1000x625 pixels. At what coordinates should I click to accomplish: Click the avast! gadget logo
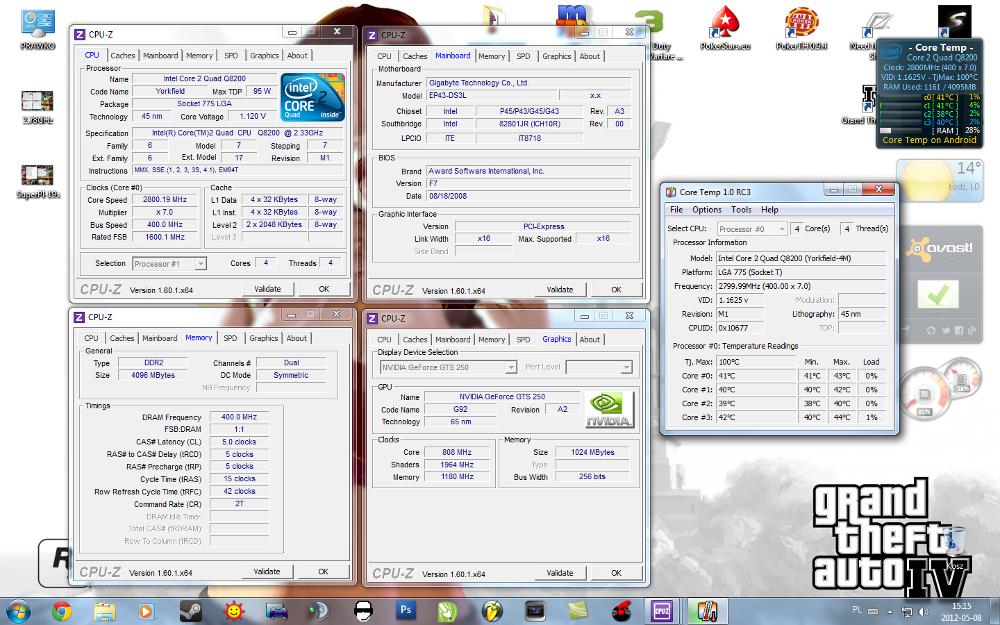coord(940,247)
